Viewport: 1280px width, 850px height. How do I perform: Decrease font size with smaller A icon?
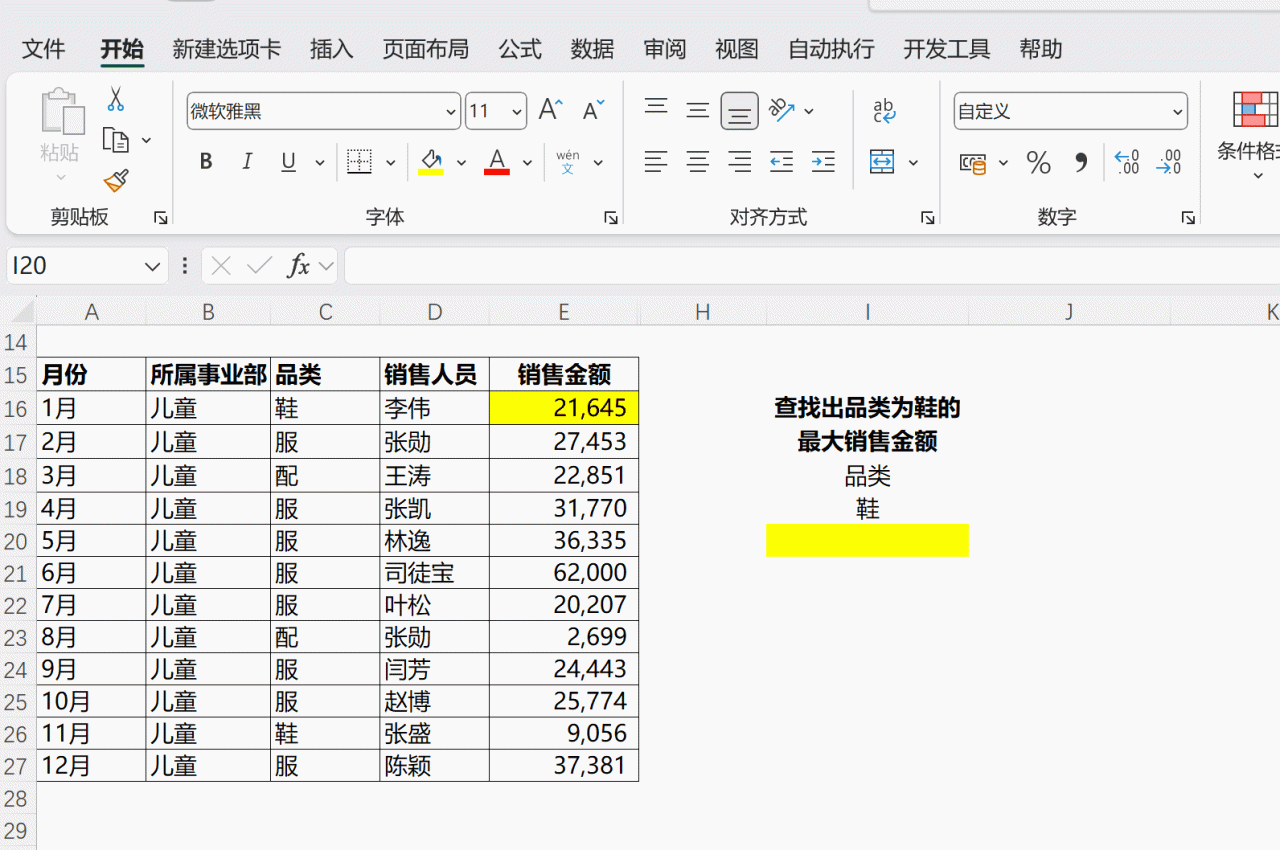(593, 110)
